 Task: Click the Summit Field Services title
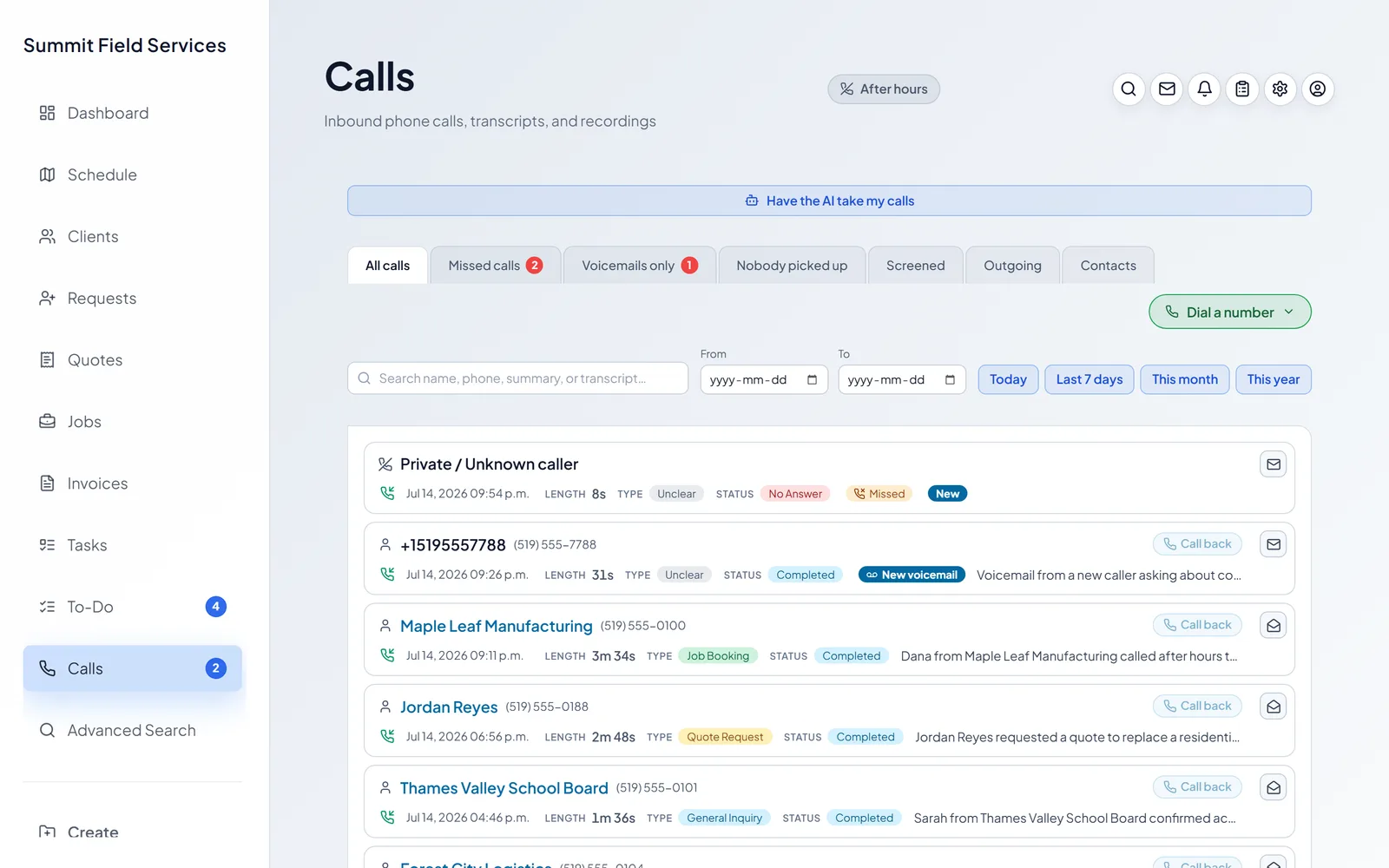pyautogui.click(x=125, y=45)
